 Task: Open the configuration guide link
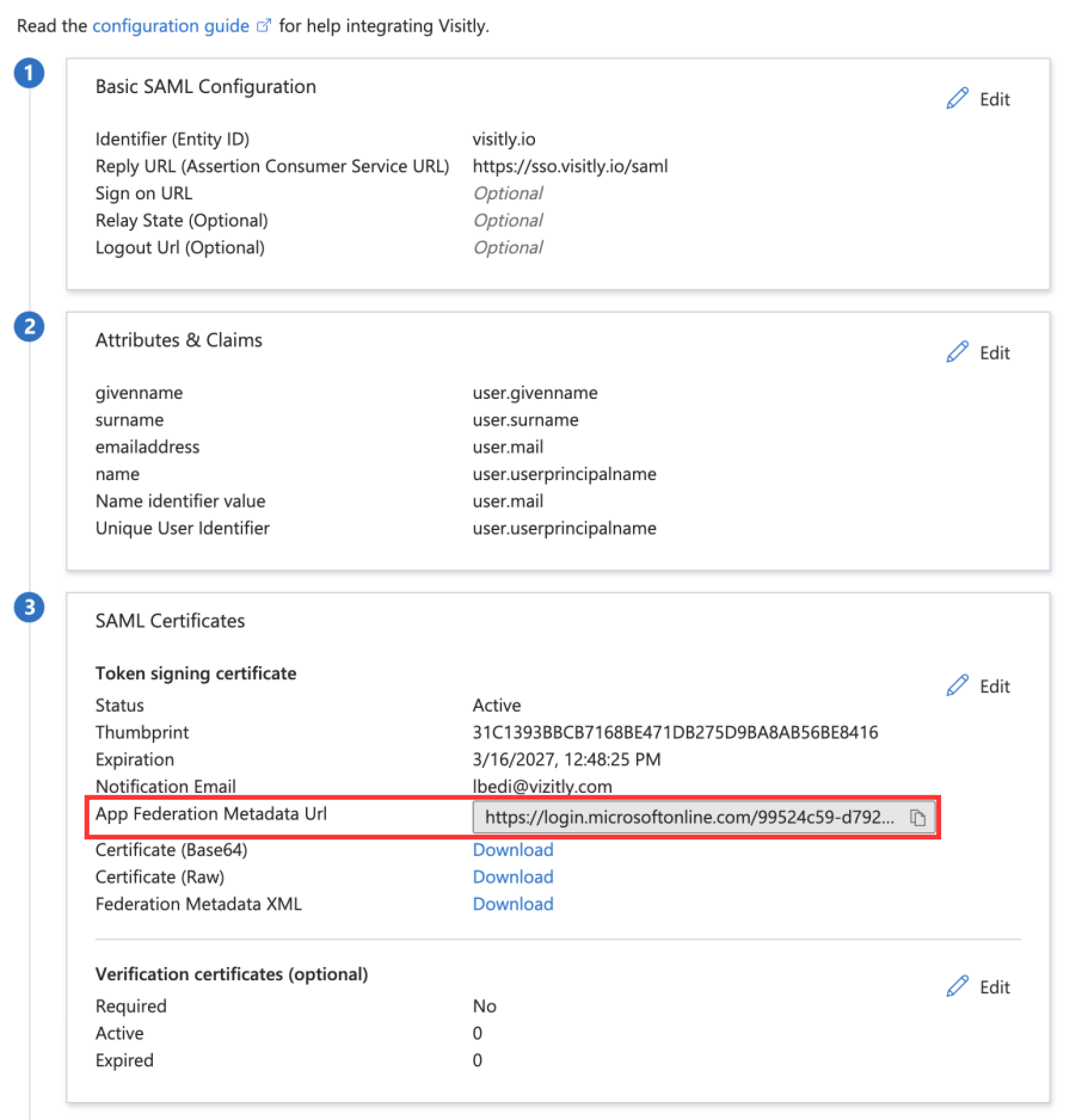171,26
